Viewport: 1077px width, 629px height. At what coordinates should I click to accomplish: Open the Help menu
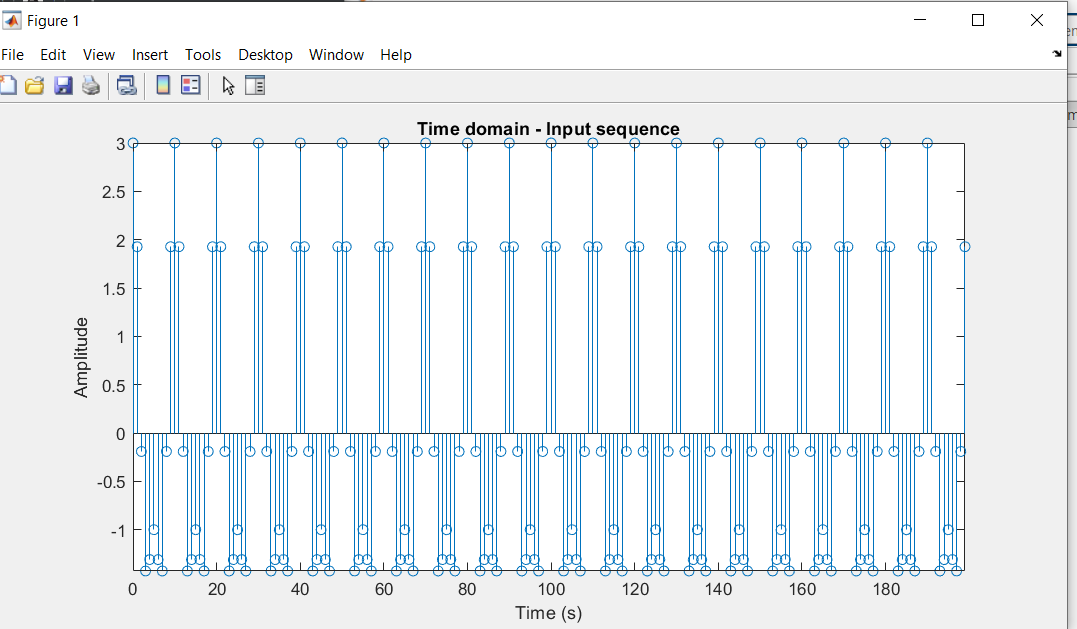[x=396, y=55]
